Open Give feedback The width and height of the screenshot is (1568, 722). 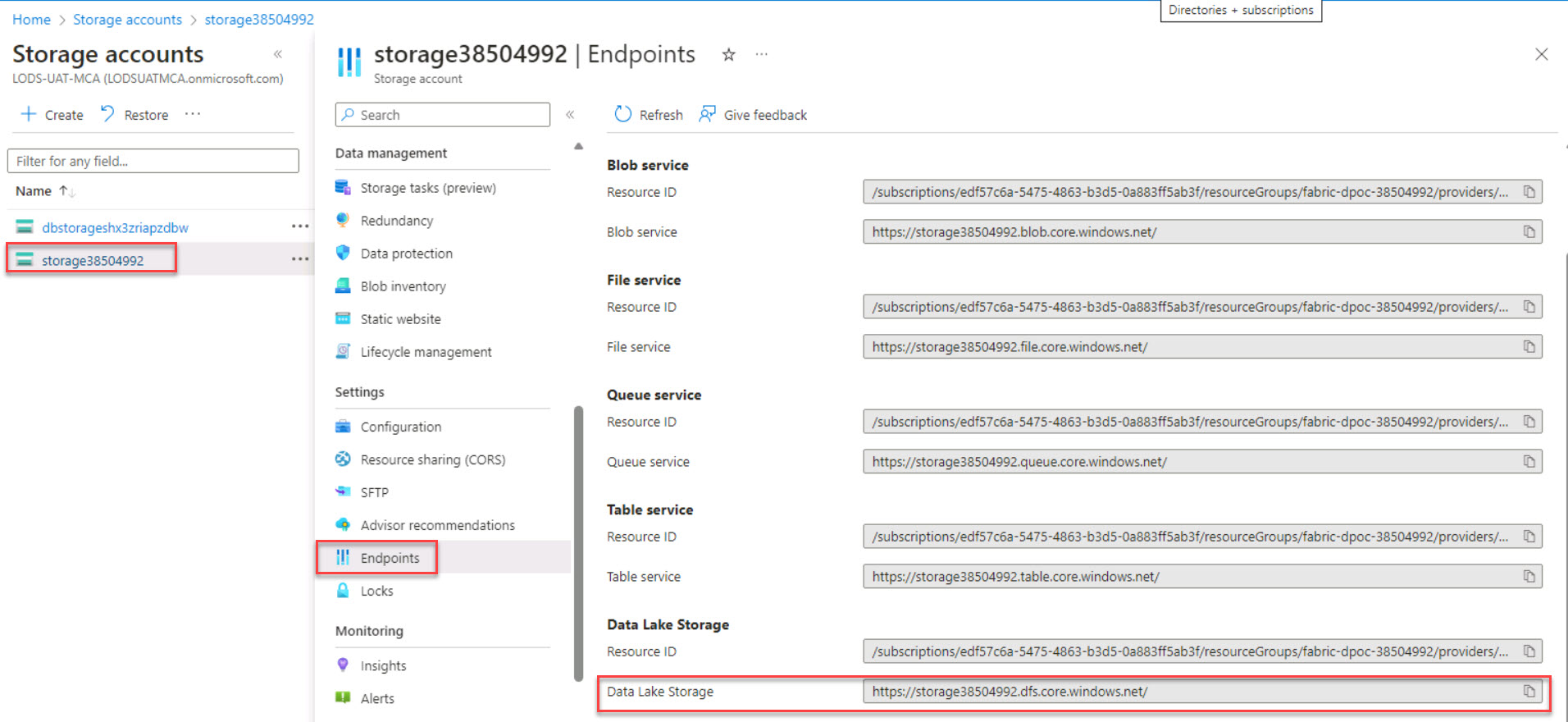753,115
